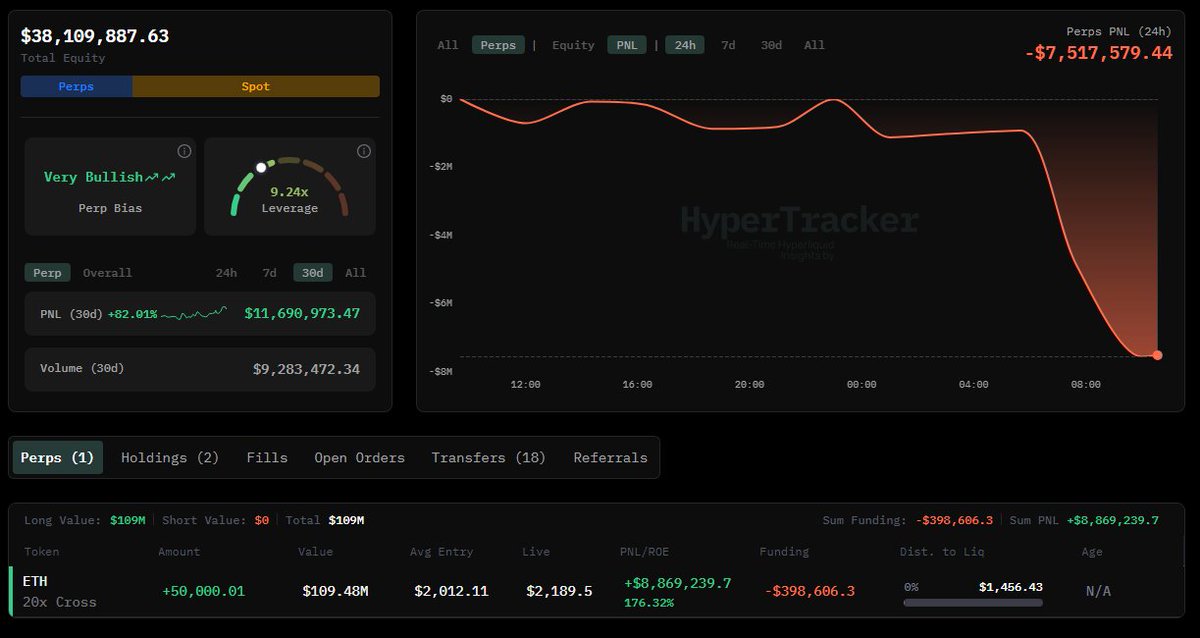
Task: Open the info tooltip on Leverage gauge
Action: point(363,151)
